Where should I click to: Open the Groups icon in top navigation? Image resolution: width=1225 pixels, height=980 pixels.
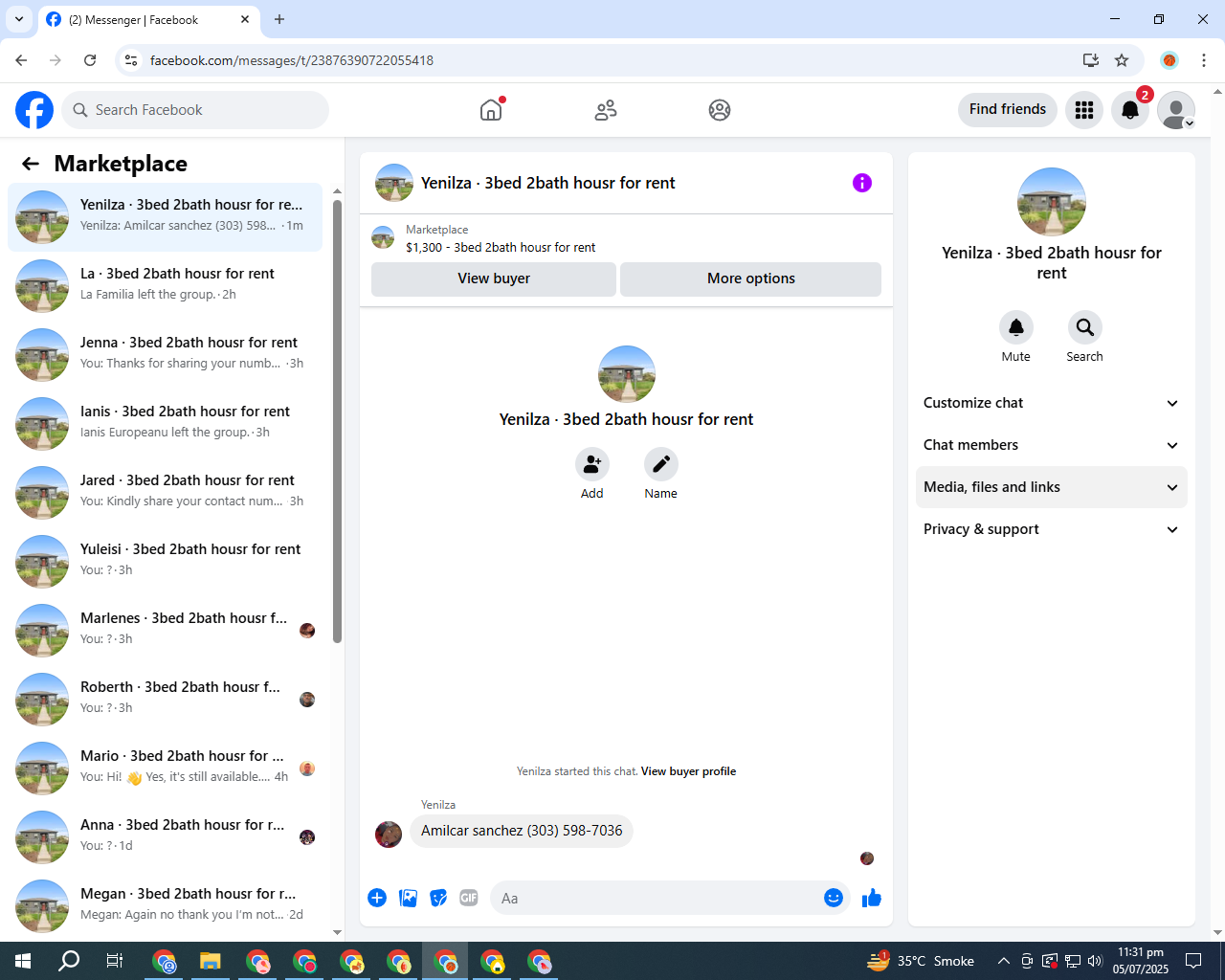(720, 110)
